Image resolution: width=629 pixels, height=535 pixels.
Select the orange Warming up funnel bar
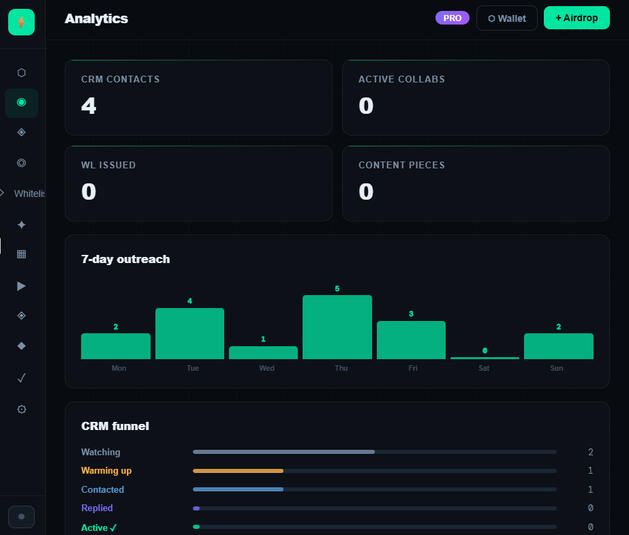click(374, 470)
